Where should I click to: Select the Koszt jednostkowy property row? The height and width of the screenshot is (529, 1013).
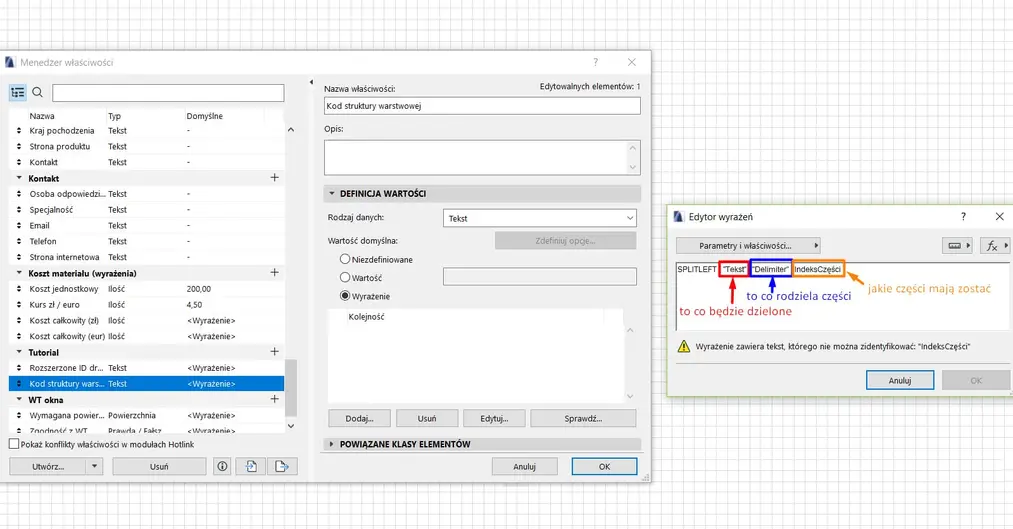pyautogui.click(x=147, y=289)
